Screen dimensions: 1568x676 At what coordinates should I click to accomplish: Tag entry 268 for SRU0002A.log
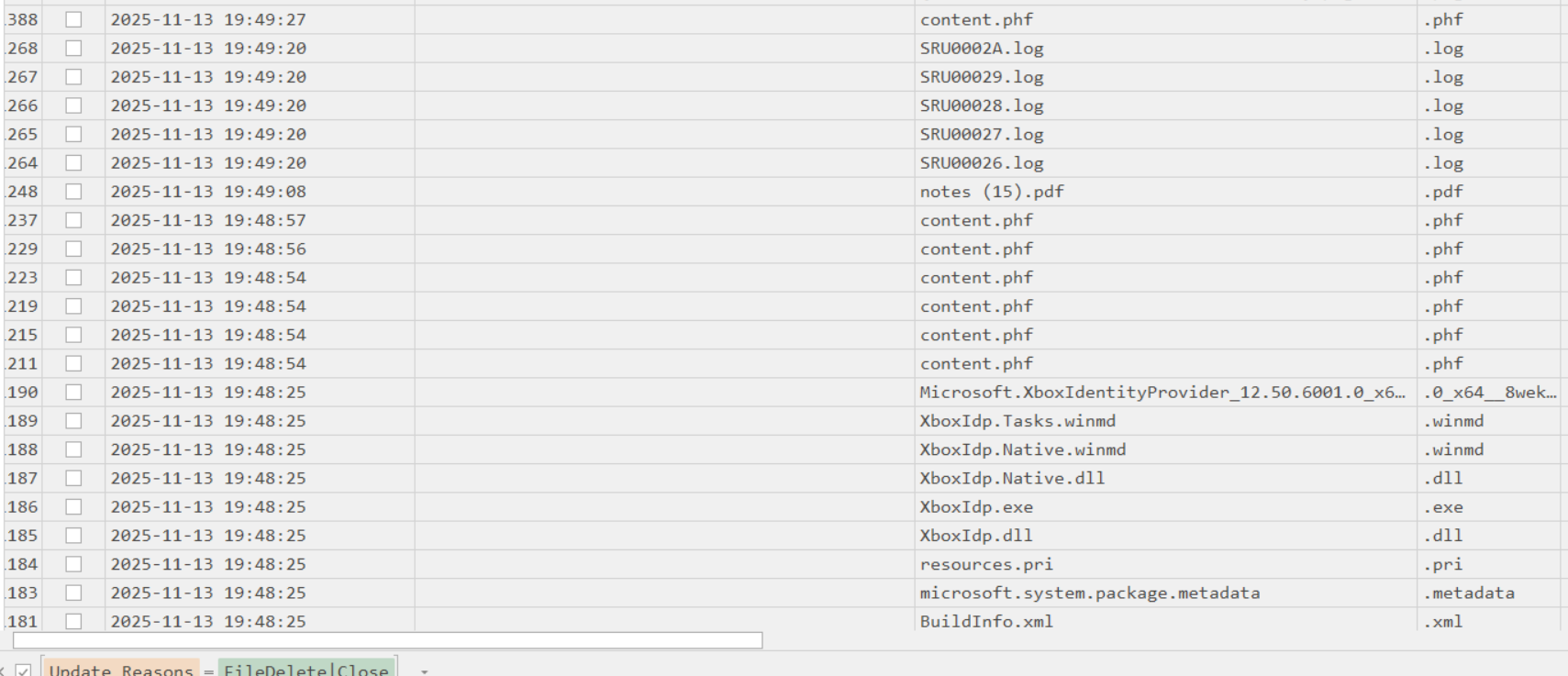(x=75, y=48)
